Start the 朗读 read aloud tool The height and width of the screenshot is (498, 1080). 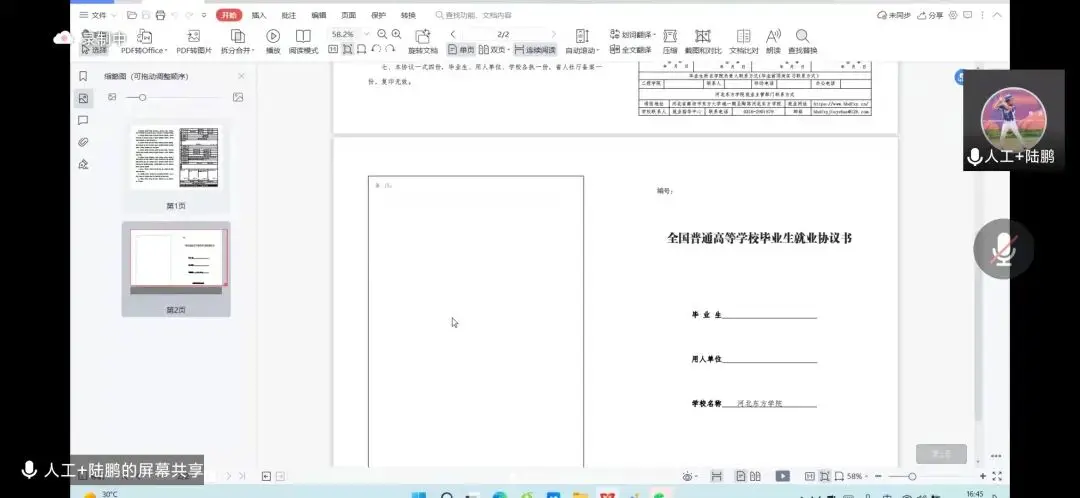coord(773,41)
